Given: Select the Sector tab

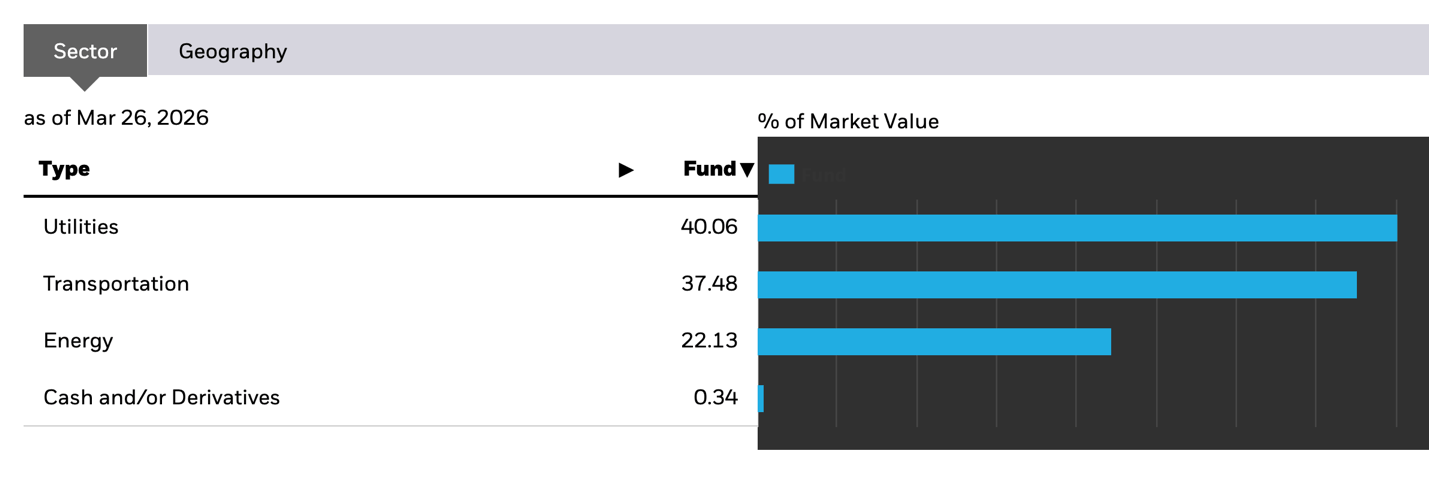Looking at the screenshot, I should tap(85, 51).
